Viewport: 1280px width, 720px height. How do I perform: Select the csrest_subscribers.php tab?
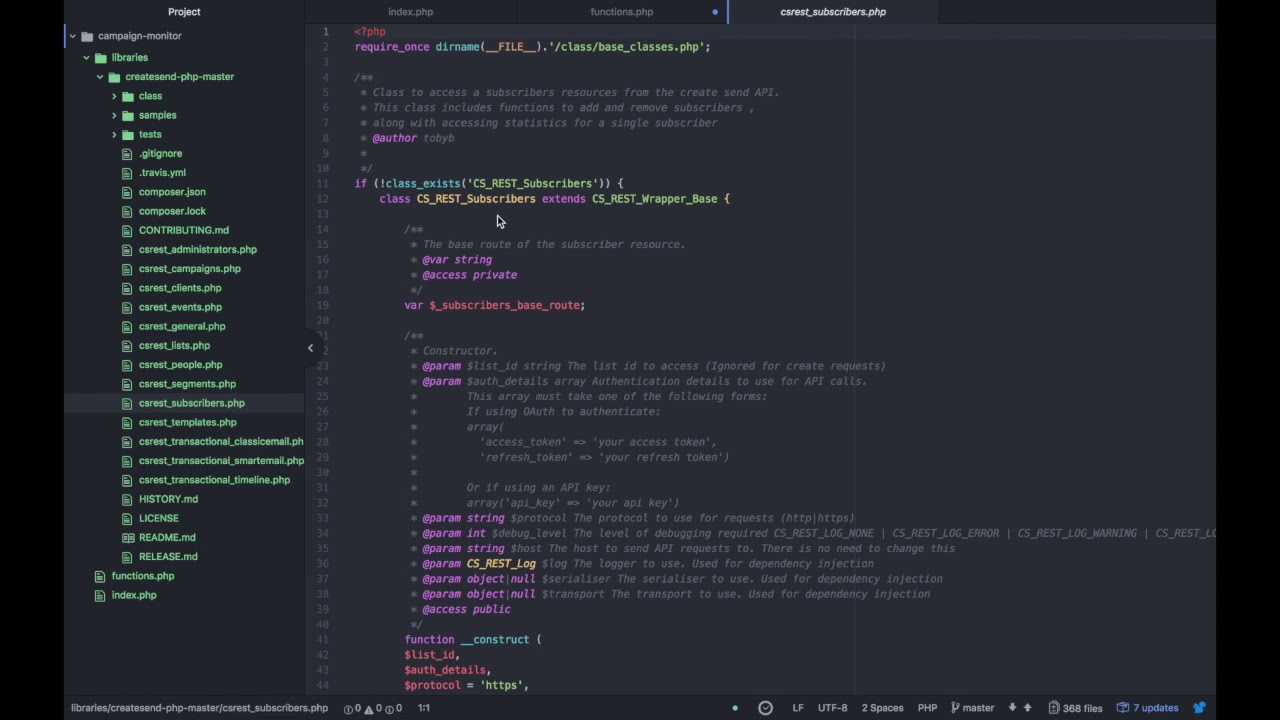click(833, 12)
